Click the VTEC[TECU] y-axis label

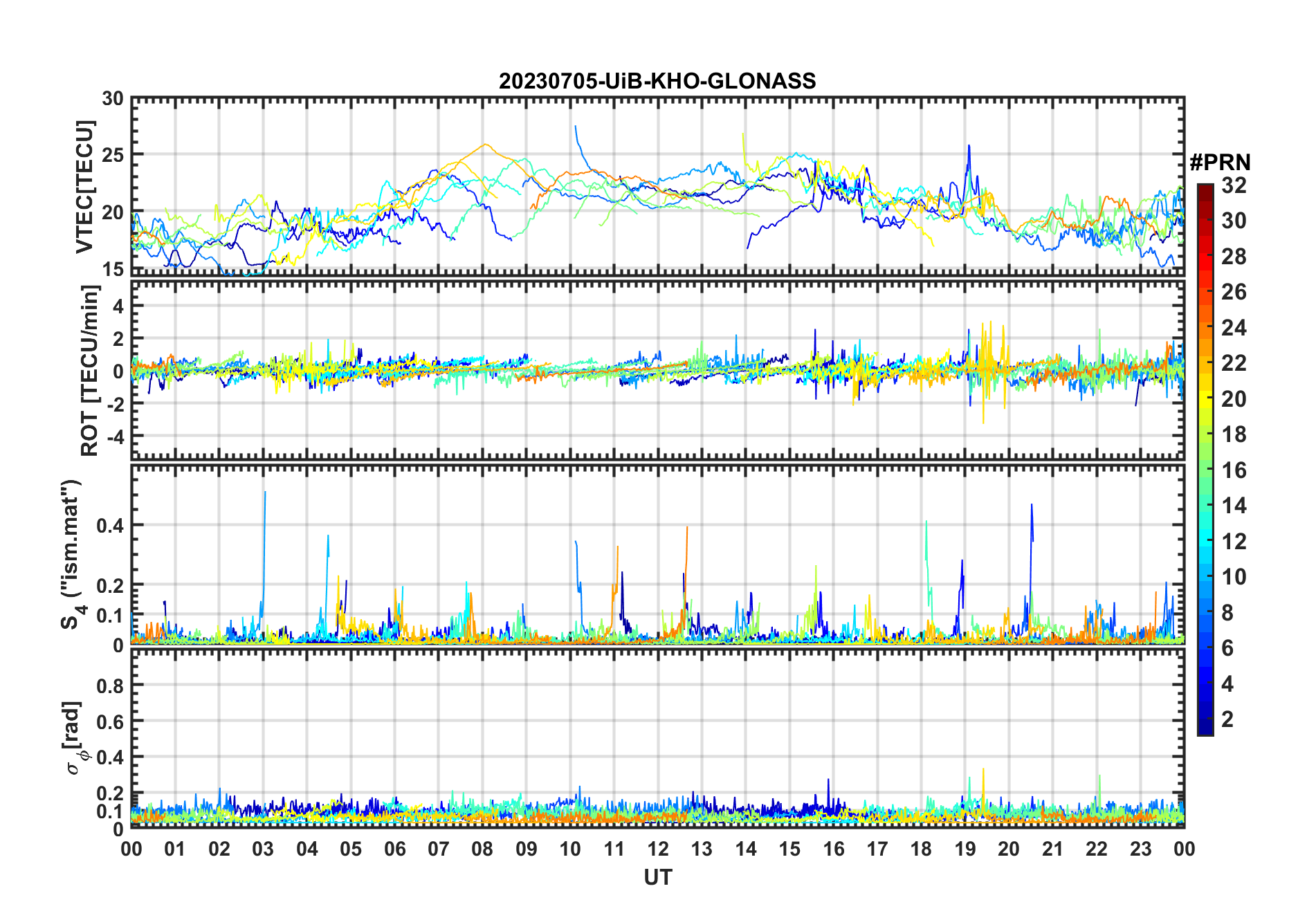[x=84, y=187]
